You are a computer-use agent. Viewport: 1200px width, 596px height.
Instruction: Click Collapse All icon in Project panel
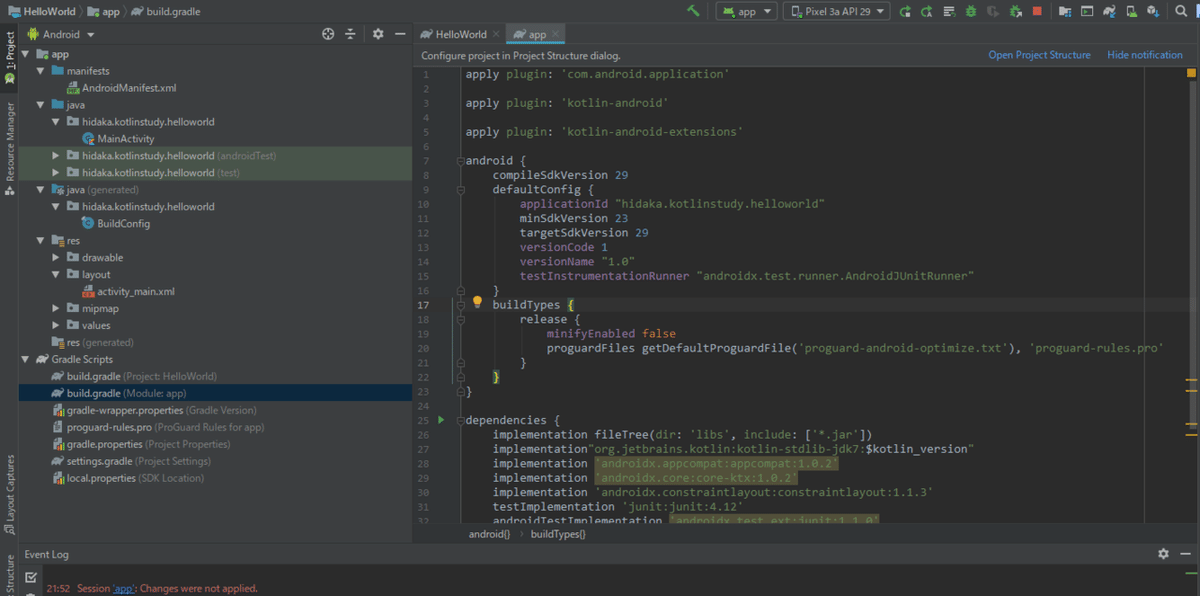coord(350,34)
